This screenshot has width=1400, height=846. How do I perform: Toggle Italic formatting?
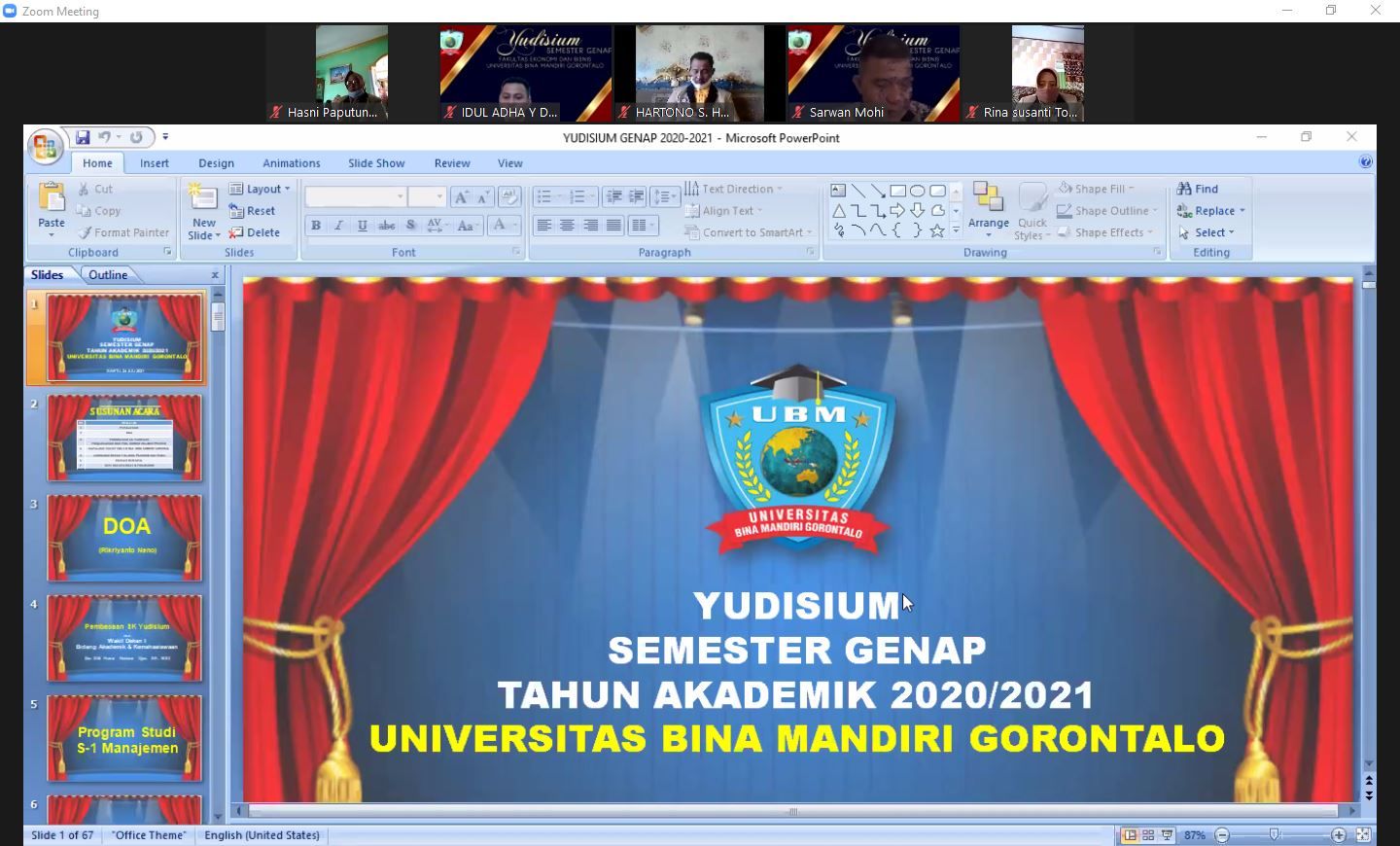[x=339, y=226]
